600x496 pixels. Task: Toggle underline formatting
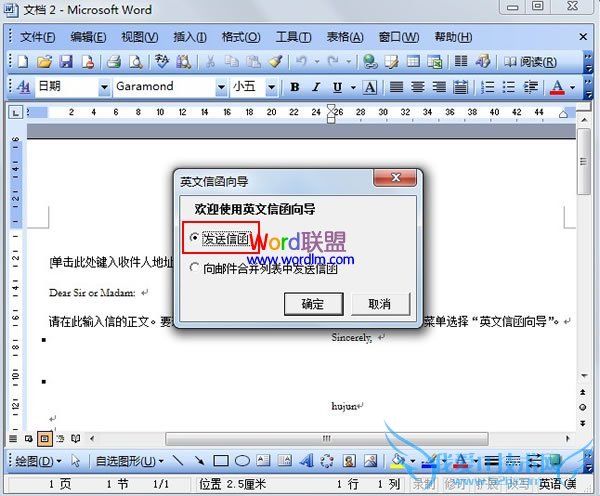pos(337,87)
